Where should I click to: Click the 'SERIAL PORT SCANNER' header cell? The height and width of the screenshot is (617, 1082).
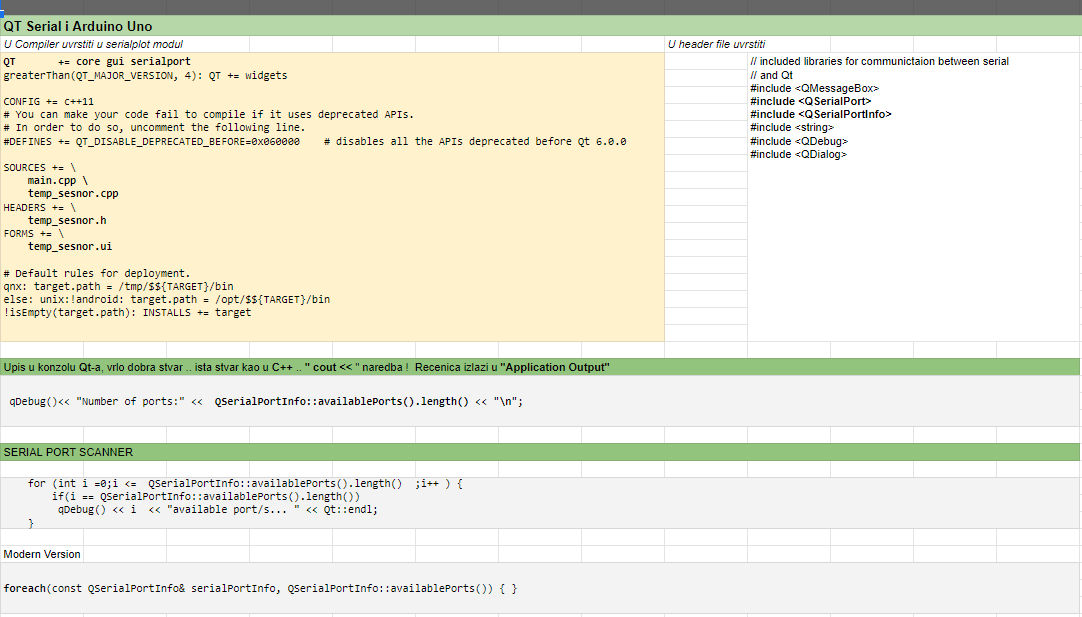(x=540, y=452)
